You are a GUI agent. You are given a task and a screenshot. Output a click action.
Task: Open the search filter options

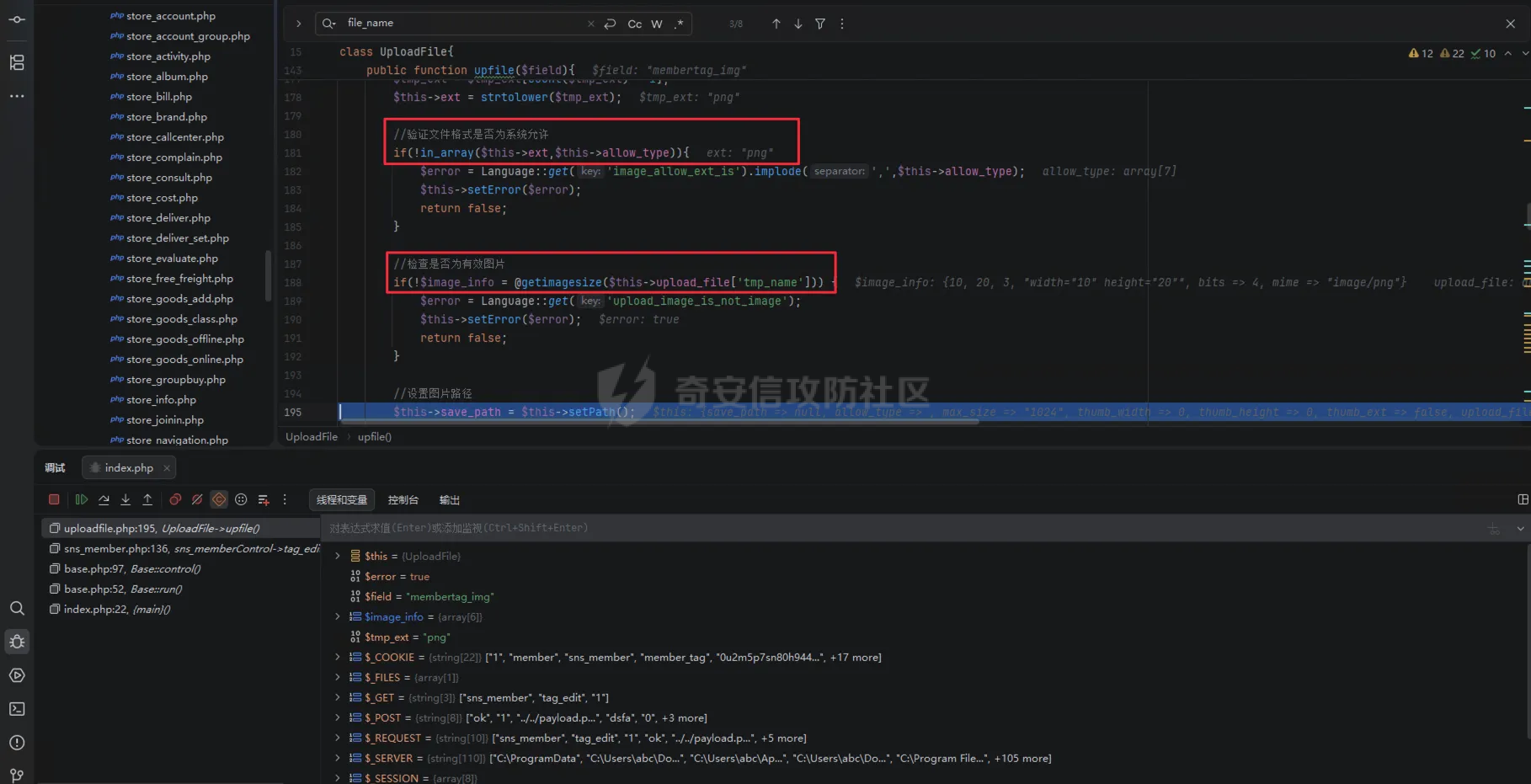coord(819,24)
